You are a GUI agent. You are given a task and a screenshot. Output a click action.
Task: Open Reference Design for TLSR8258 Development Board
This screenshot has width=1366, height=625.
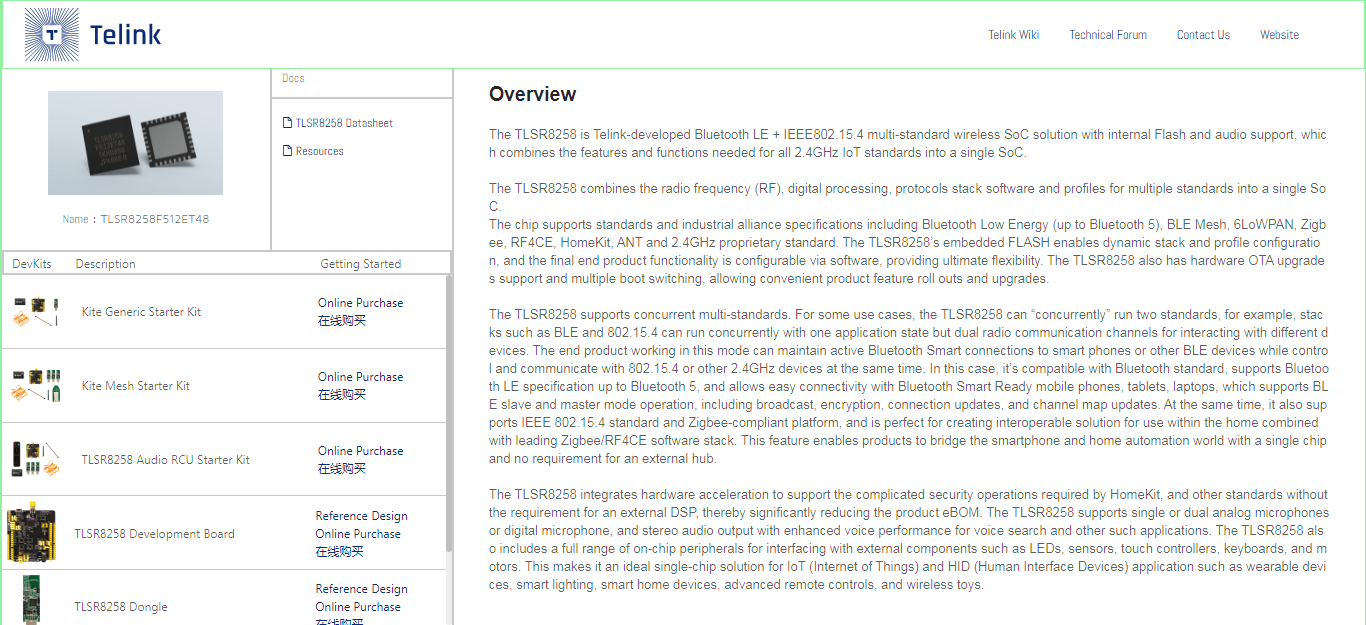[362, 516]
